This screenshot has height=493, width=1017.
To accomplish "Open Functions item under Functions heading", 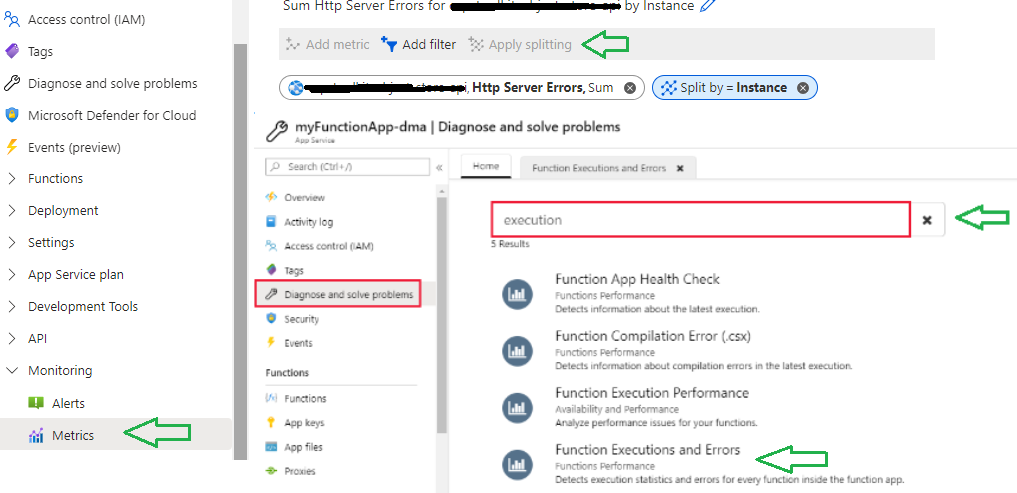I will [x=305, y=398].
